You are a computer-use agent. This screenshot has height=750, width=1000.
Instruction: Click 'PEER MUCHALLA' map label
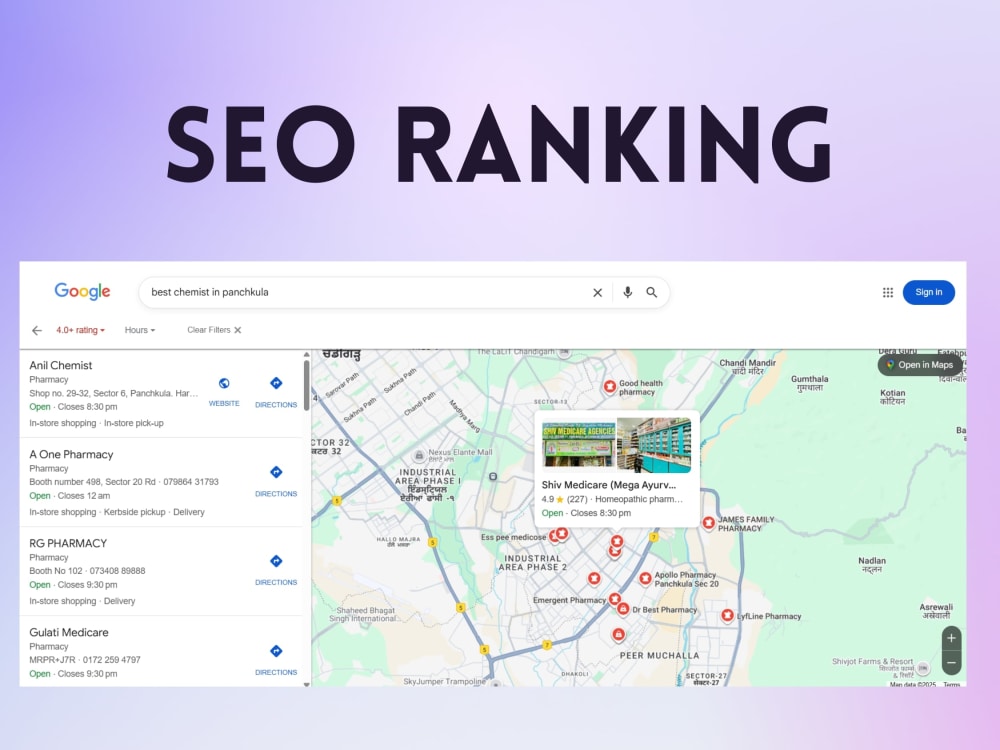(x=659, y=656)
